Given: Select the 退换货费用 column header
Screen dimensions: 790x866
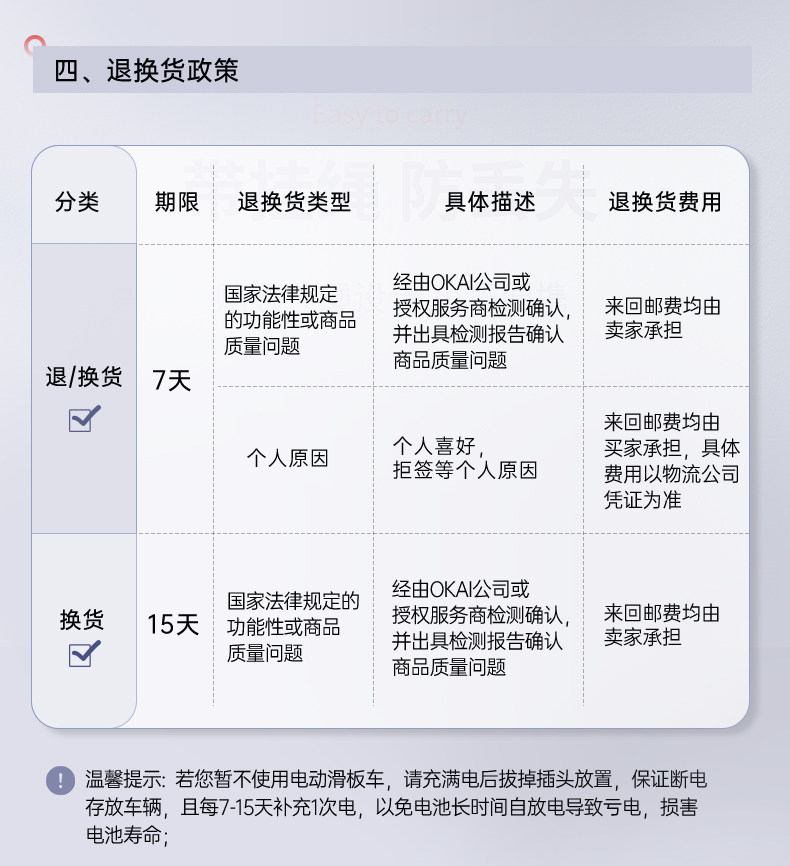Looking at the screenshot, I should pyautogui.click(x=664, y=202).
